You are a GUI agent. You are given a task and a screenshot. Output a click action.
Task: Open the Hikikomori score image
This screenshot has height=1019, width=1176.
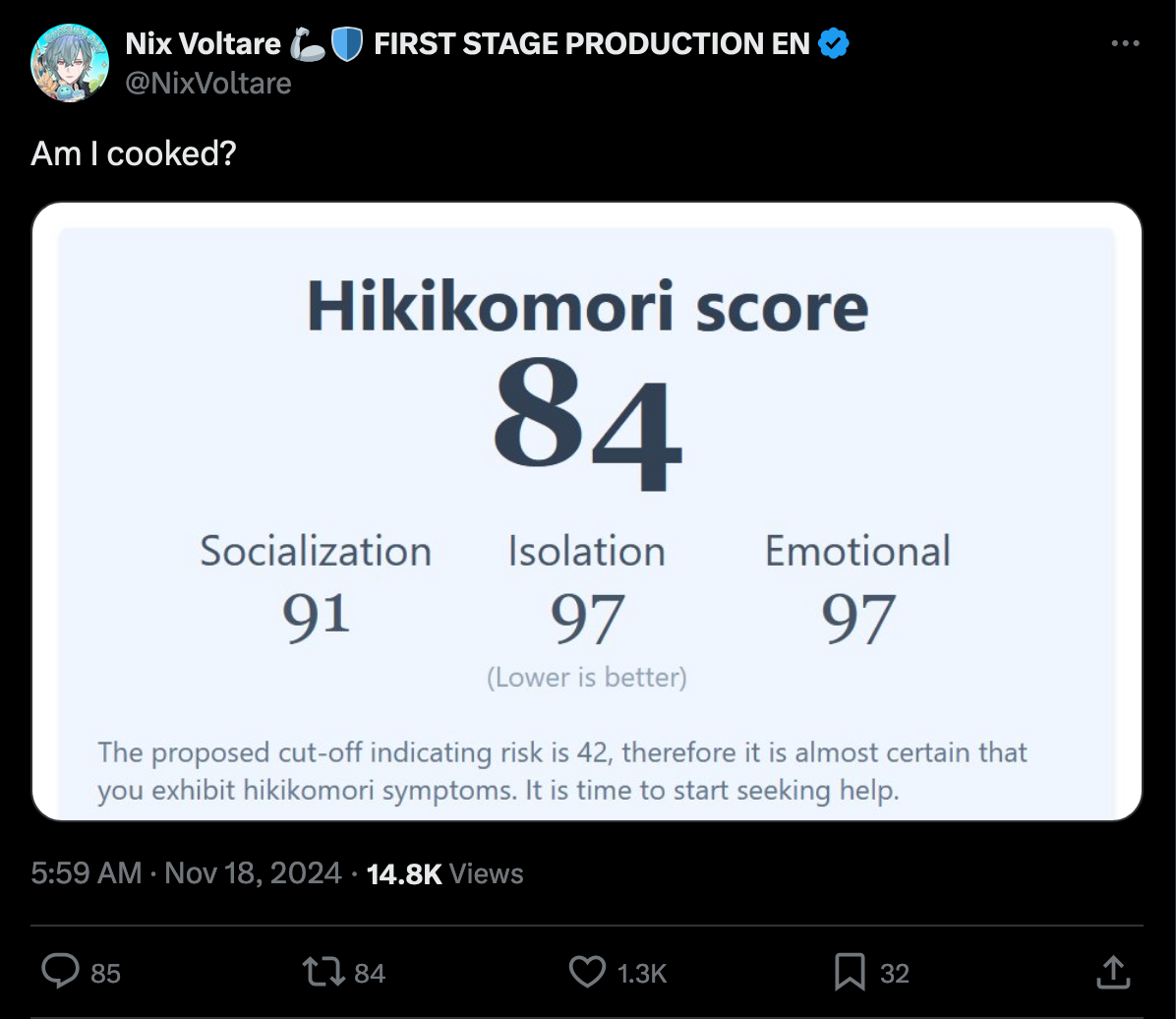tap(587, 511)
